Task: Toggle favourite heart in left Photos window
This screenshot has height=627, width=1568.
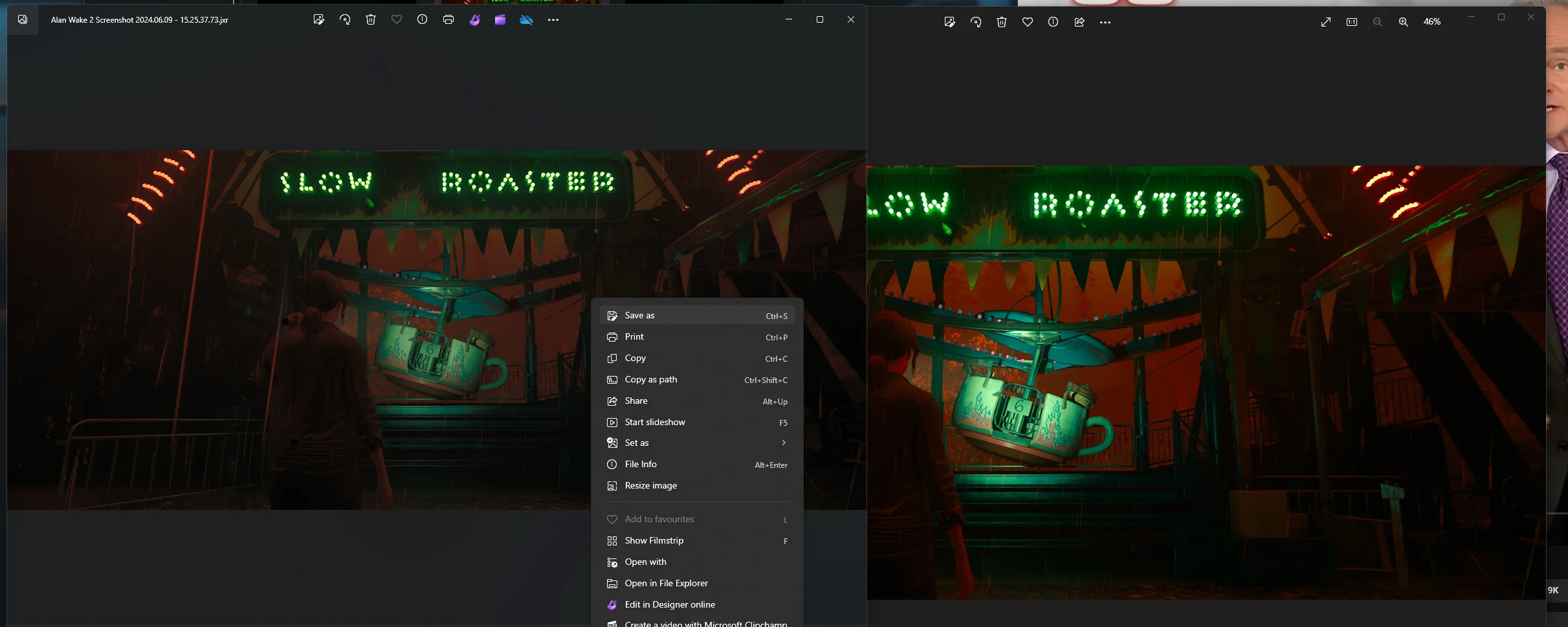Action: [x=397, y=19]
